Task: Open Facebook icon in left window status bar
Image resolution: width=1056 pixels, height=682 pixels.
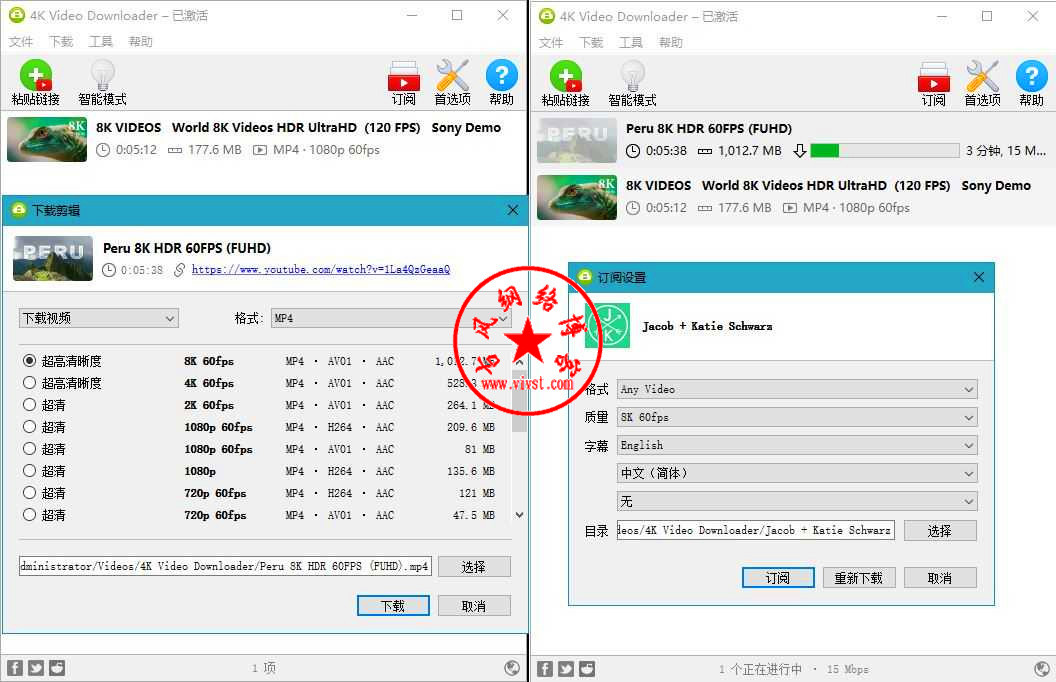Action: pyautogui.click(x=15, y=668)
